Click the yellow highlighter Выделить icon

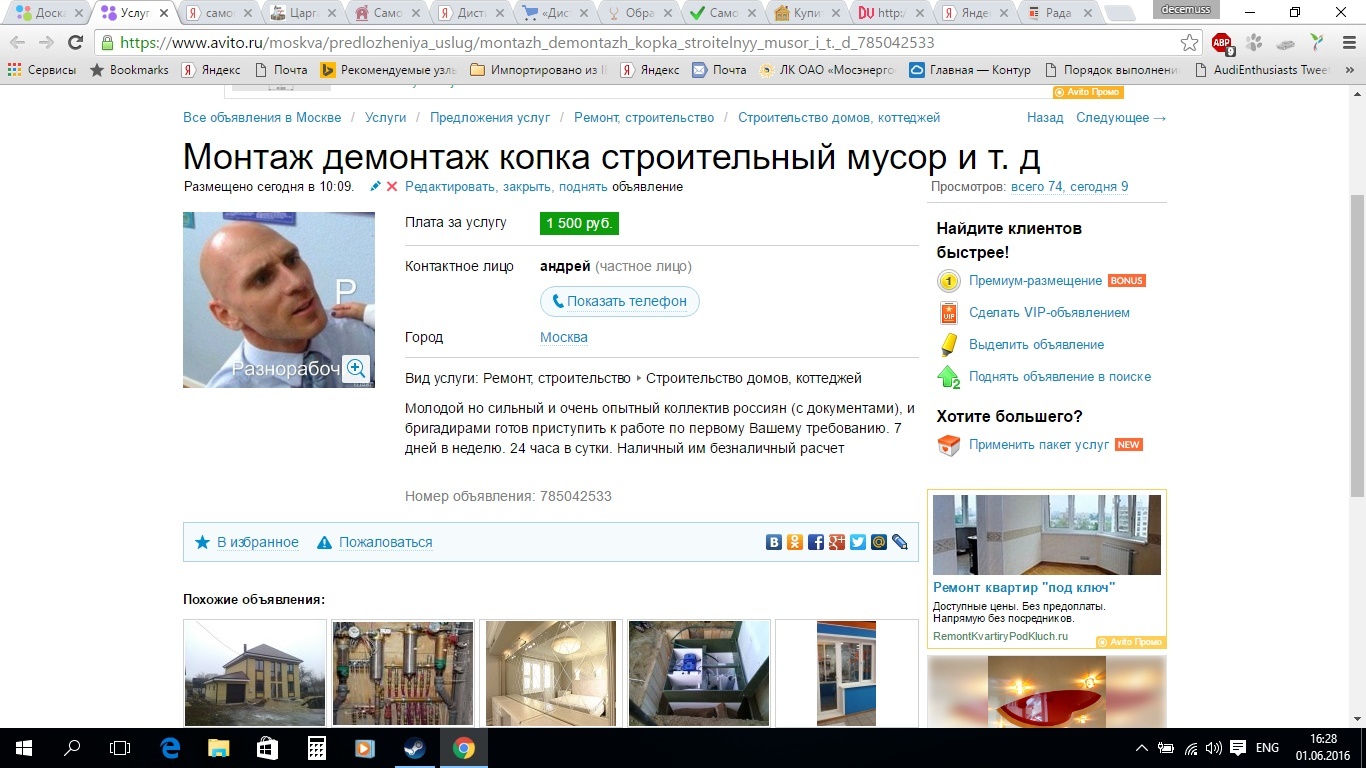948,345
